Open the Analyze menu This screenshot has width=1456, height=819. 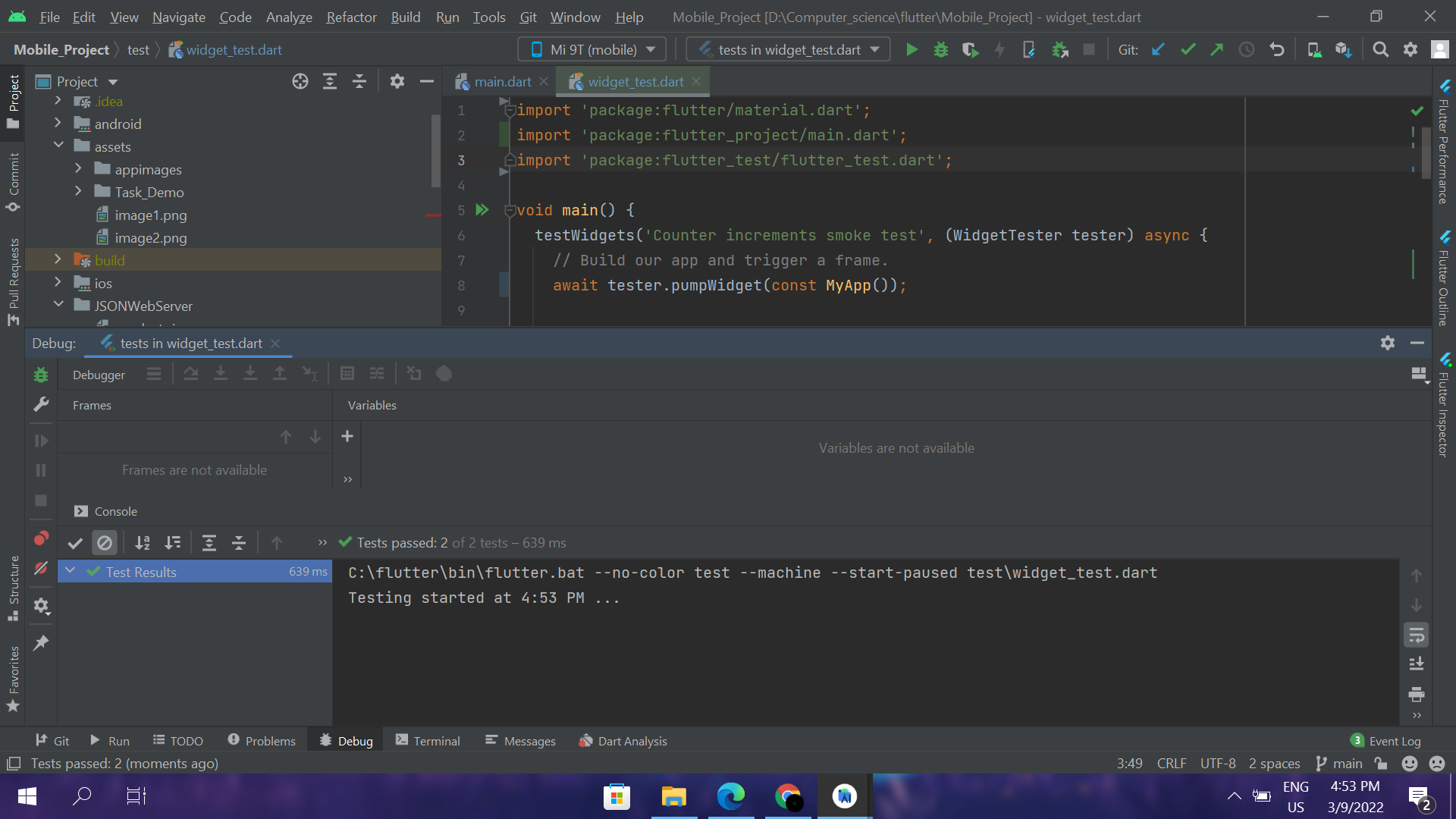pos(289,17)
